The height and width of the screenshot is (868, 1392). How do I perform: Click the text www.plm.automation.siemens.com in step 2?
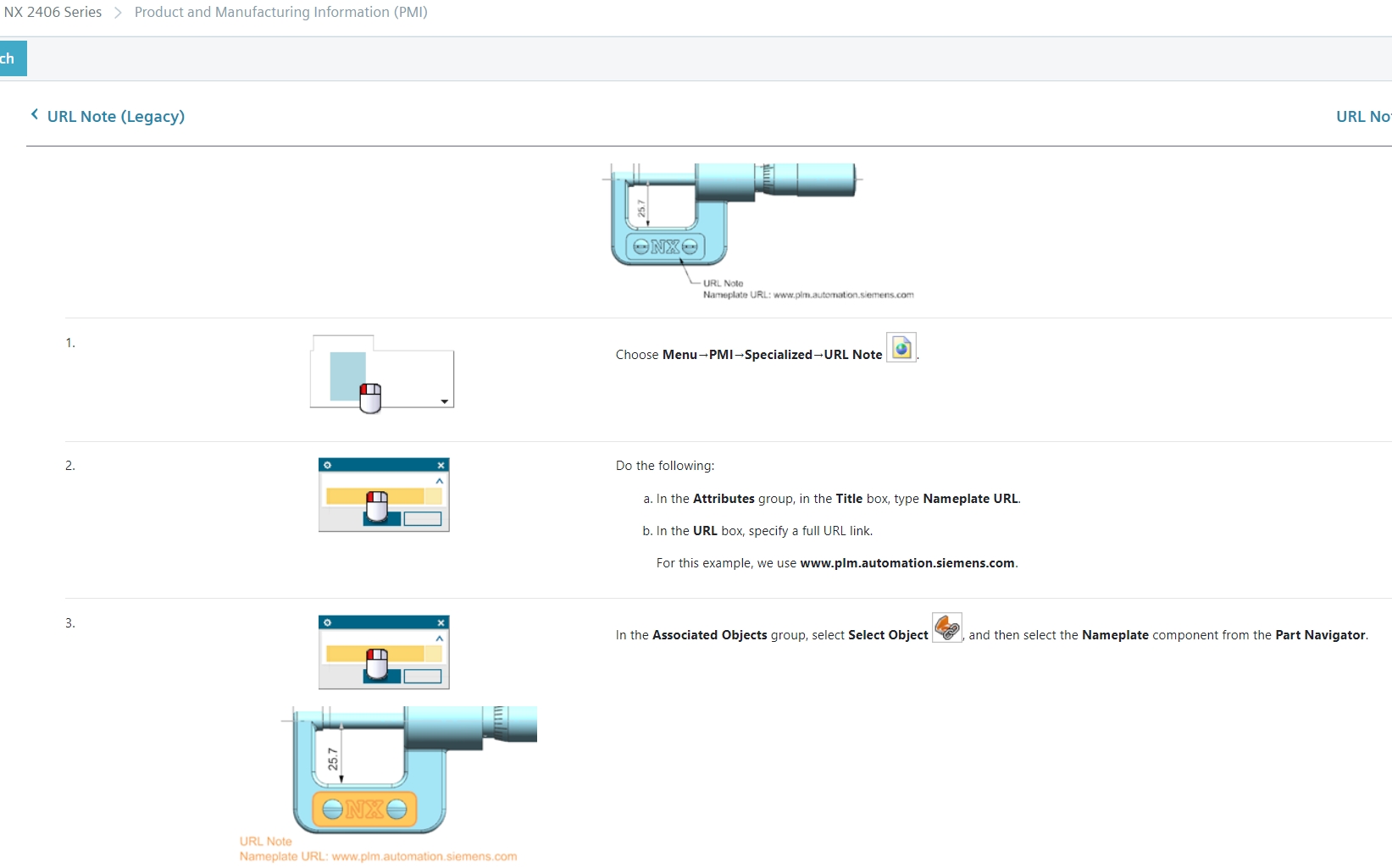click(907, 563)
